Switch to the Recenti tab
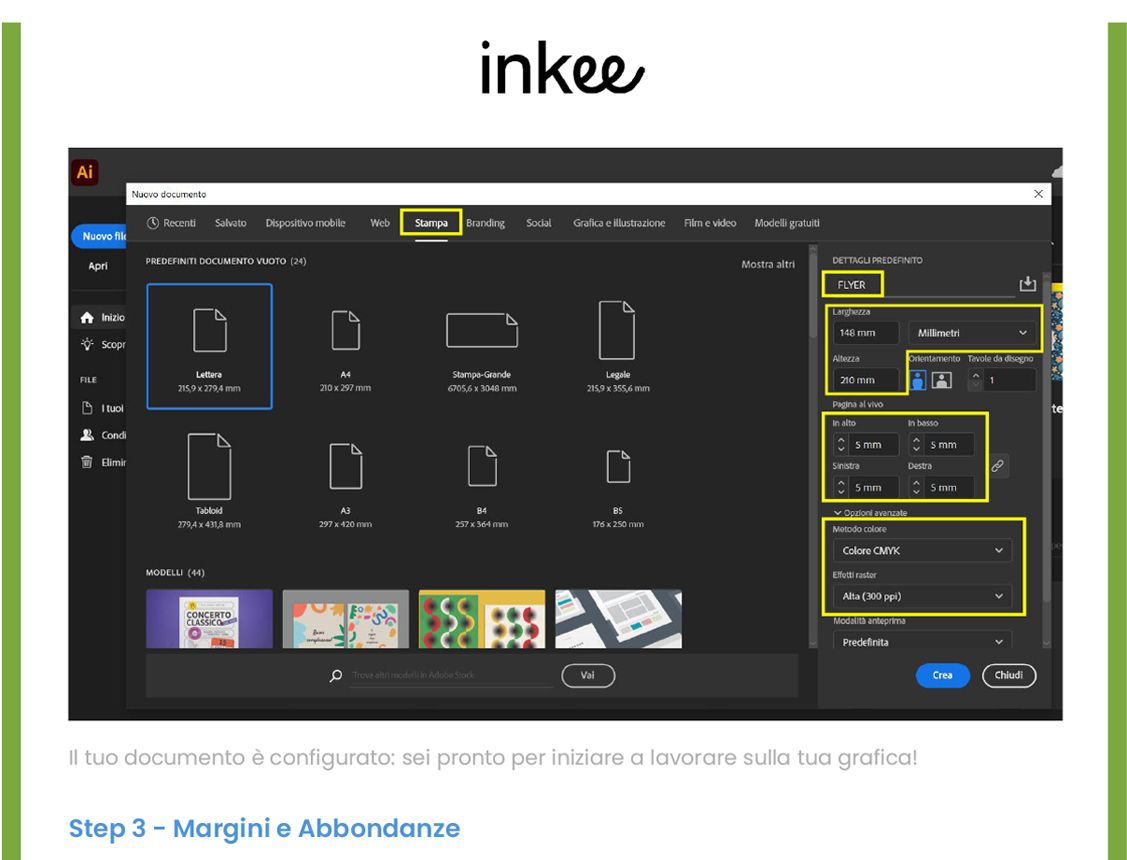1127x860 pixels. (x=171, y=223)
